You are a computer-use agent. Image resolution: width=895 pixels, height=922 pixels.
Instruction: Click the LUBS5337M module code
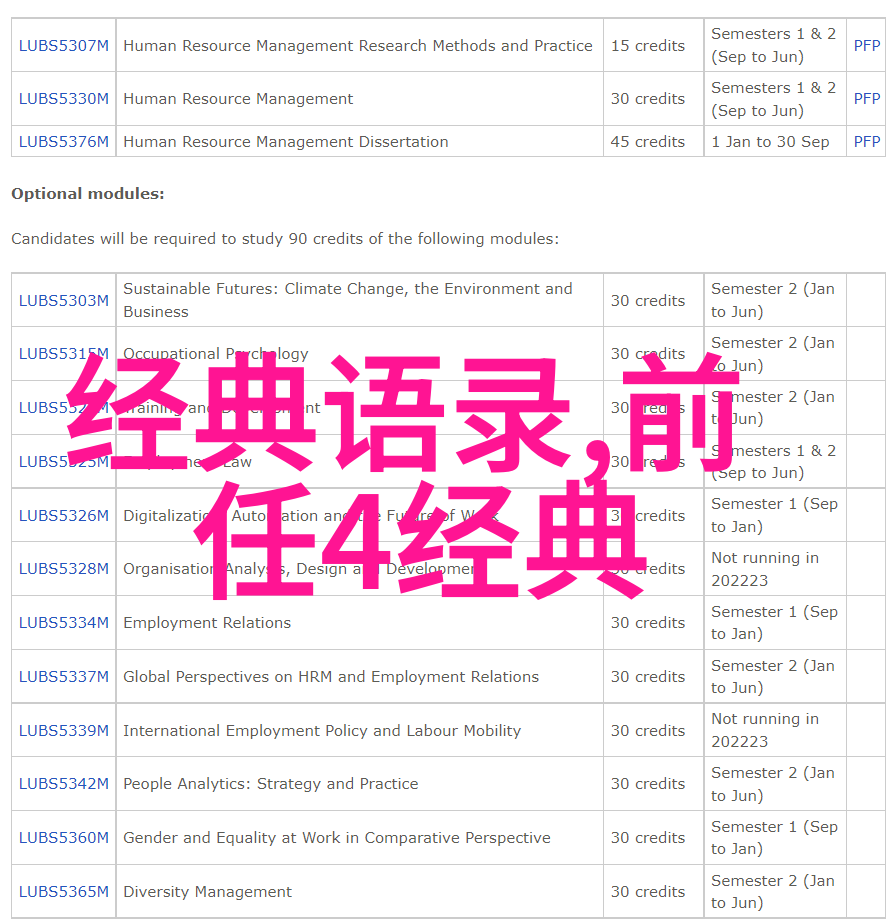point(63,677)
